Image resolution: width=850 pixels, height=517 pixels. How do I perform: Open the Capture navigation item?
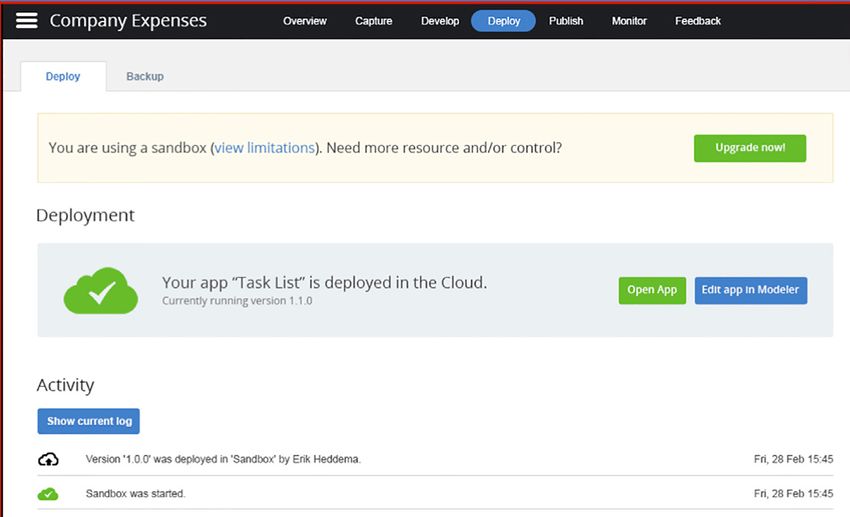373,21
